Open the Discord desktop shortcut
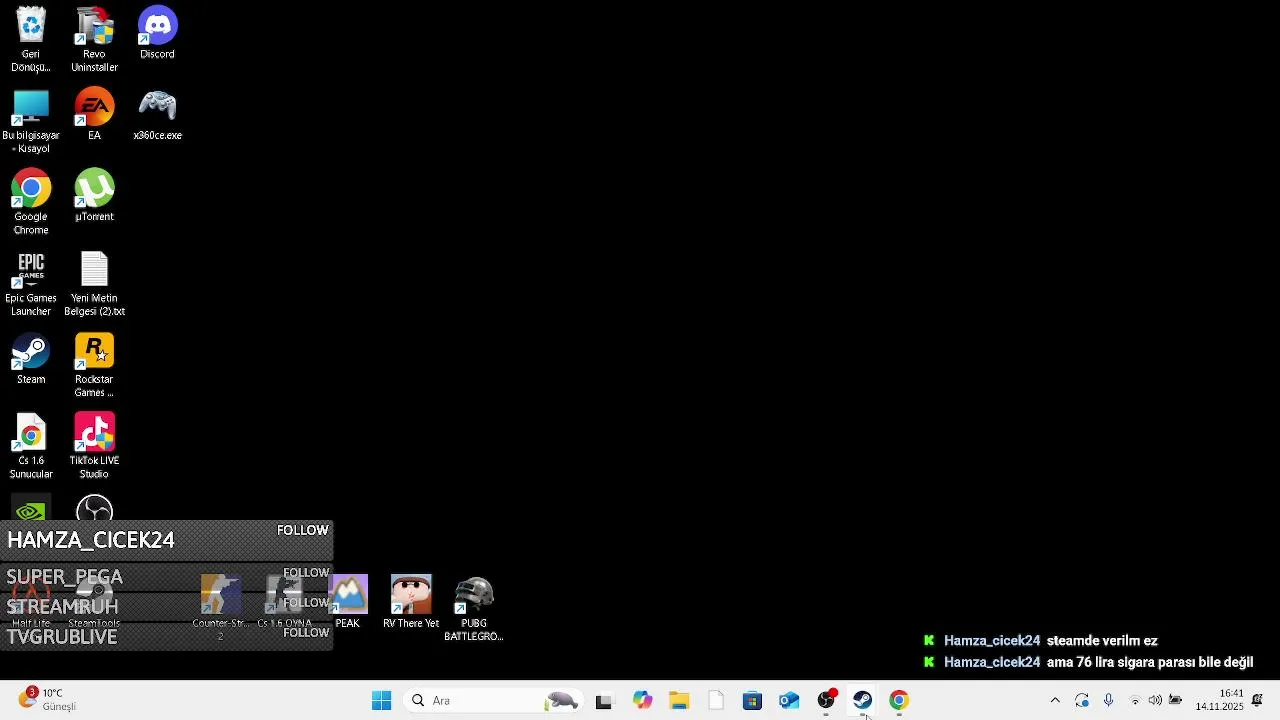The height and width of the screenshot is (720, 1280). point(157,33)
